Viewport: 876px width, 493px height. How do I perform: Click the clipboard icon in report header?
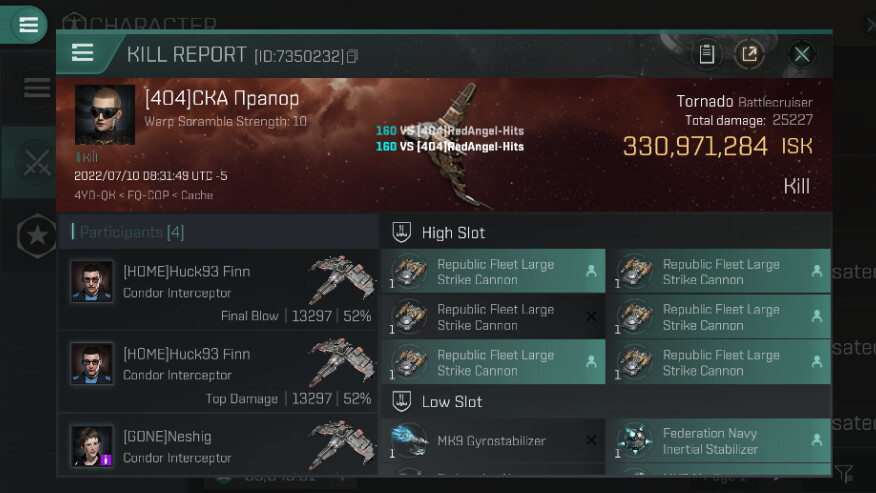(x=707, y=54)
